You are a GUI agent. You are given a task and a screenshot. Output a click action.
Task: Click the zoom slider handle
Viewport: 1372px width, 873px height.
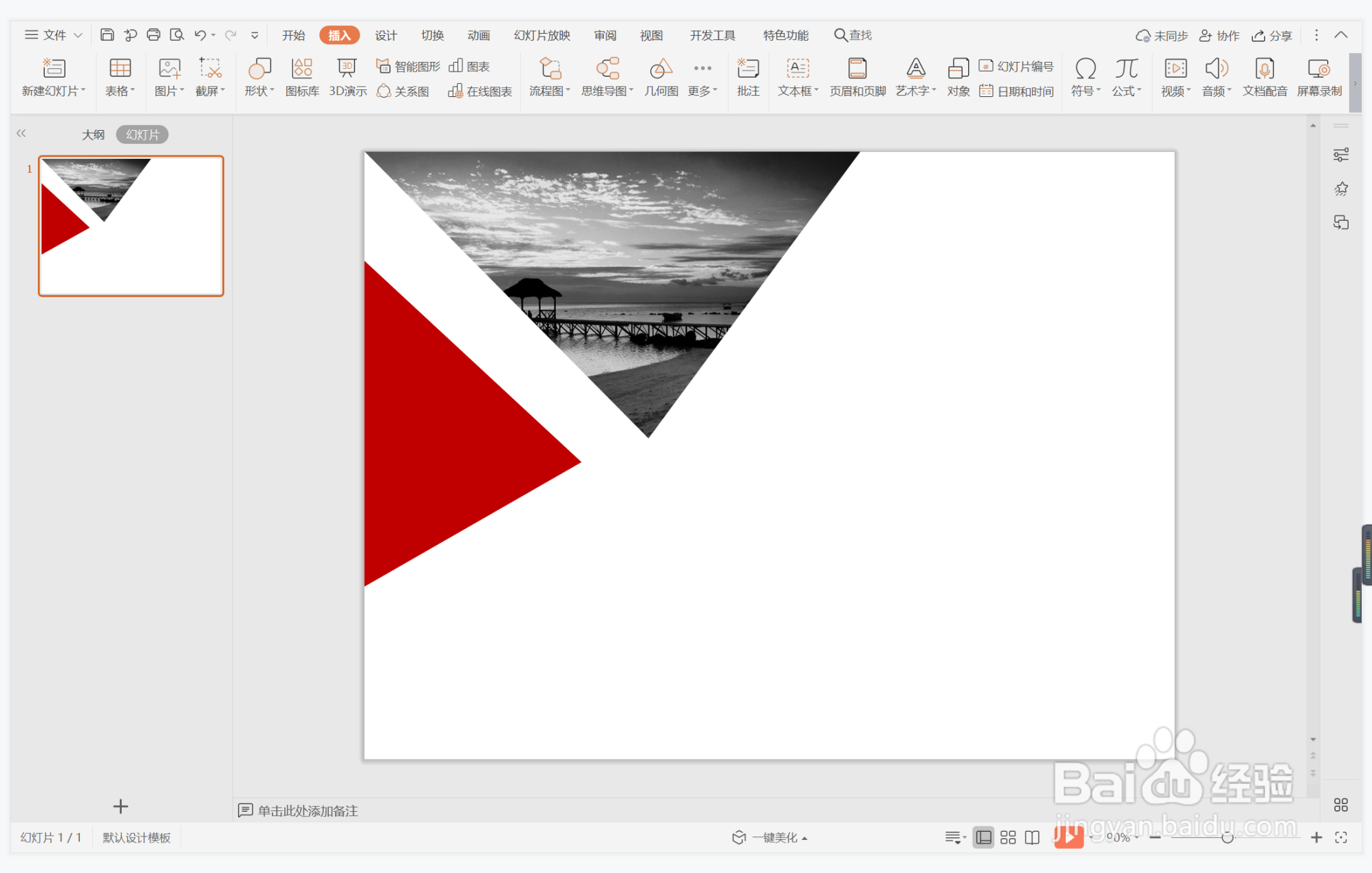1227,837
